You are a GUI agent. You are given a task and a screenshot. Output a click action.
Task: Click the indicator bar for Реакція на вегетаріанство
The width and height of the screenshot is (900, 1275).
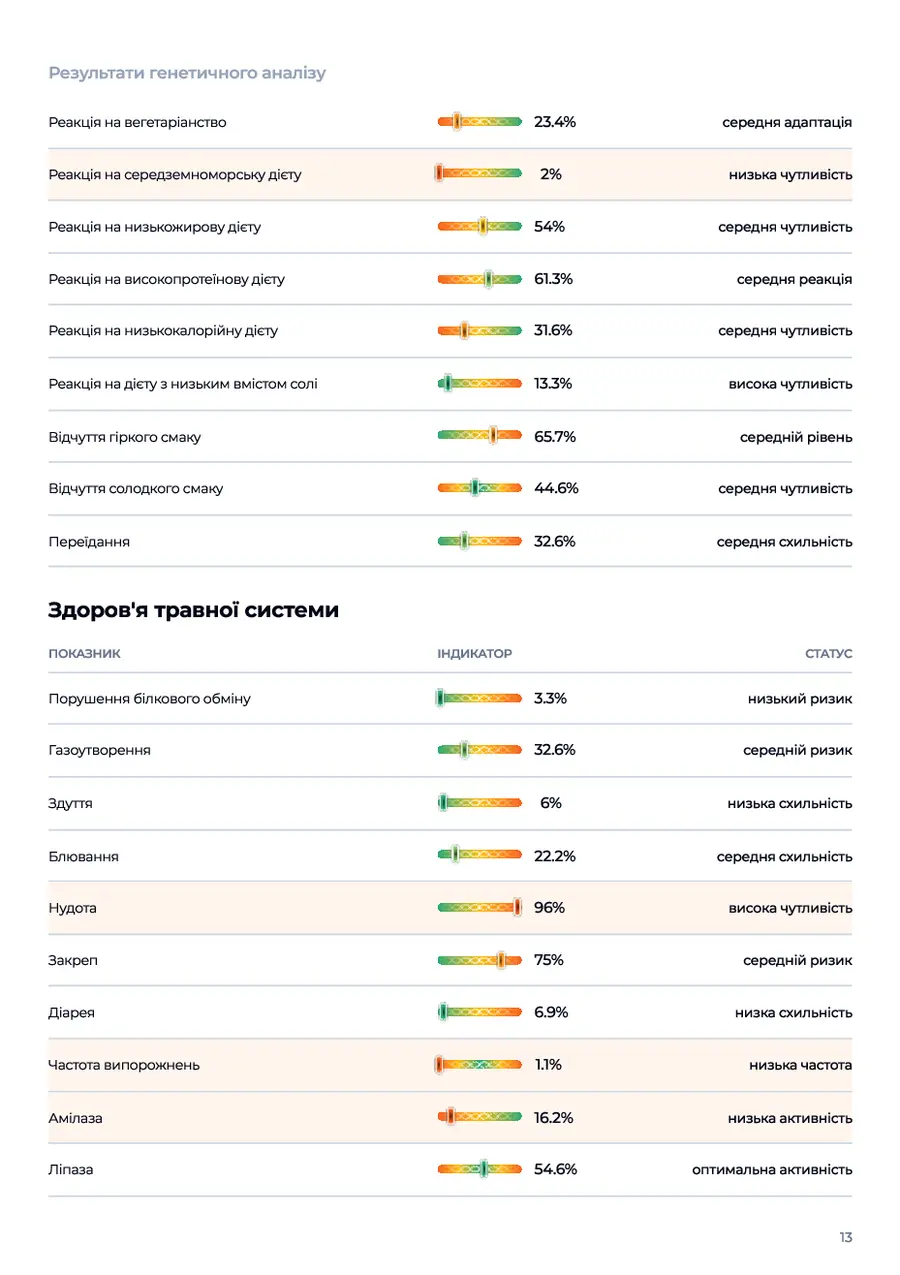pyautogui.click(x=480, y=122)
